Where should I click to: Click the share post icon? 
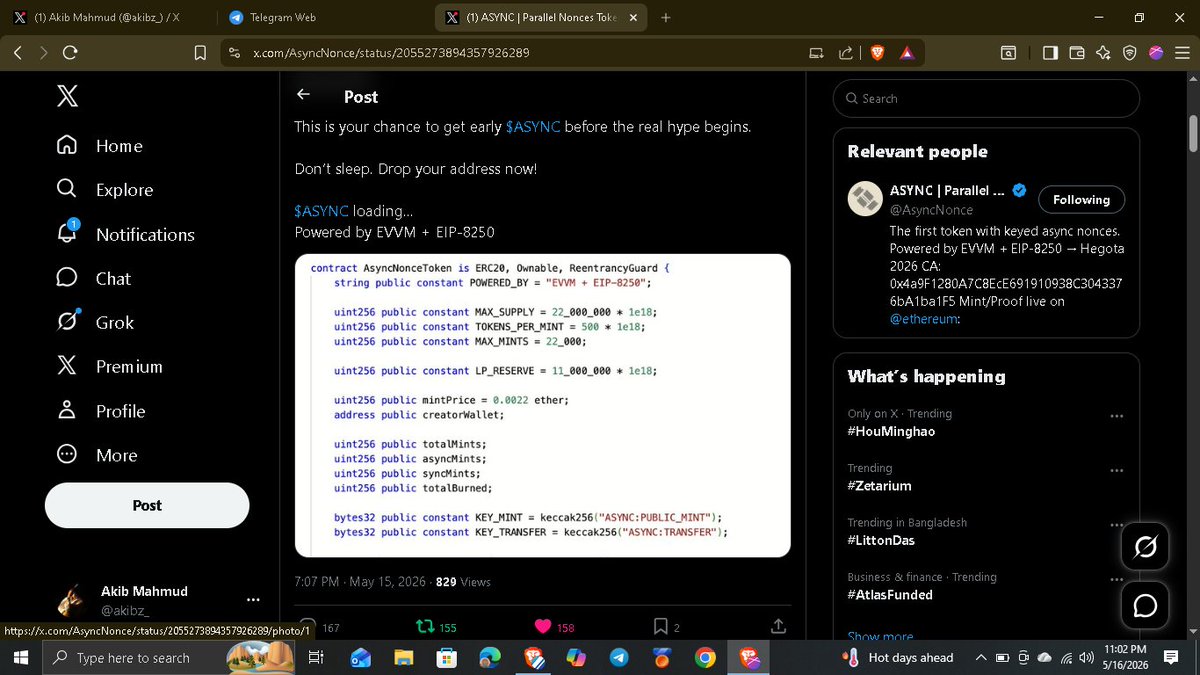778,626
